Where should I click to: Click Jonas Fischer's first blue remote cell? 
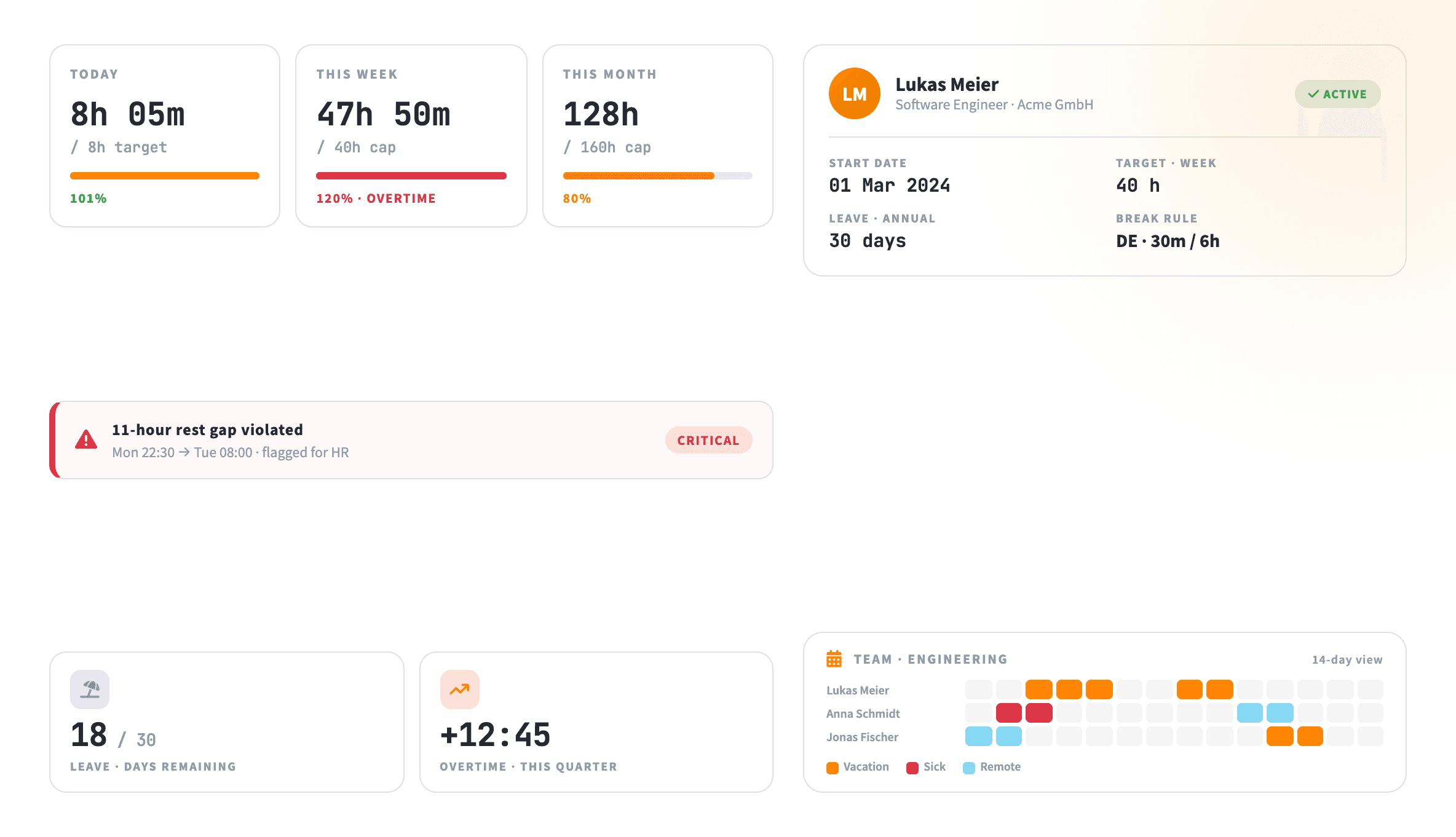978,736
